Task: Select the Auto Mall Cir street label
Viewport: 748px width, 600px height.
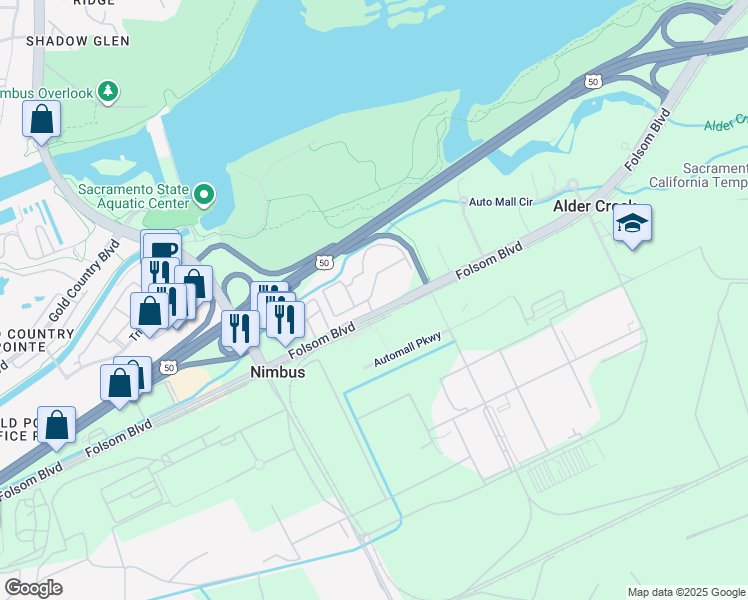Action: [501, 202]
